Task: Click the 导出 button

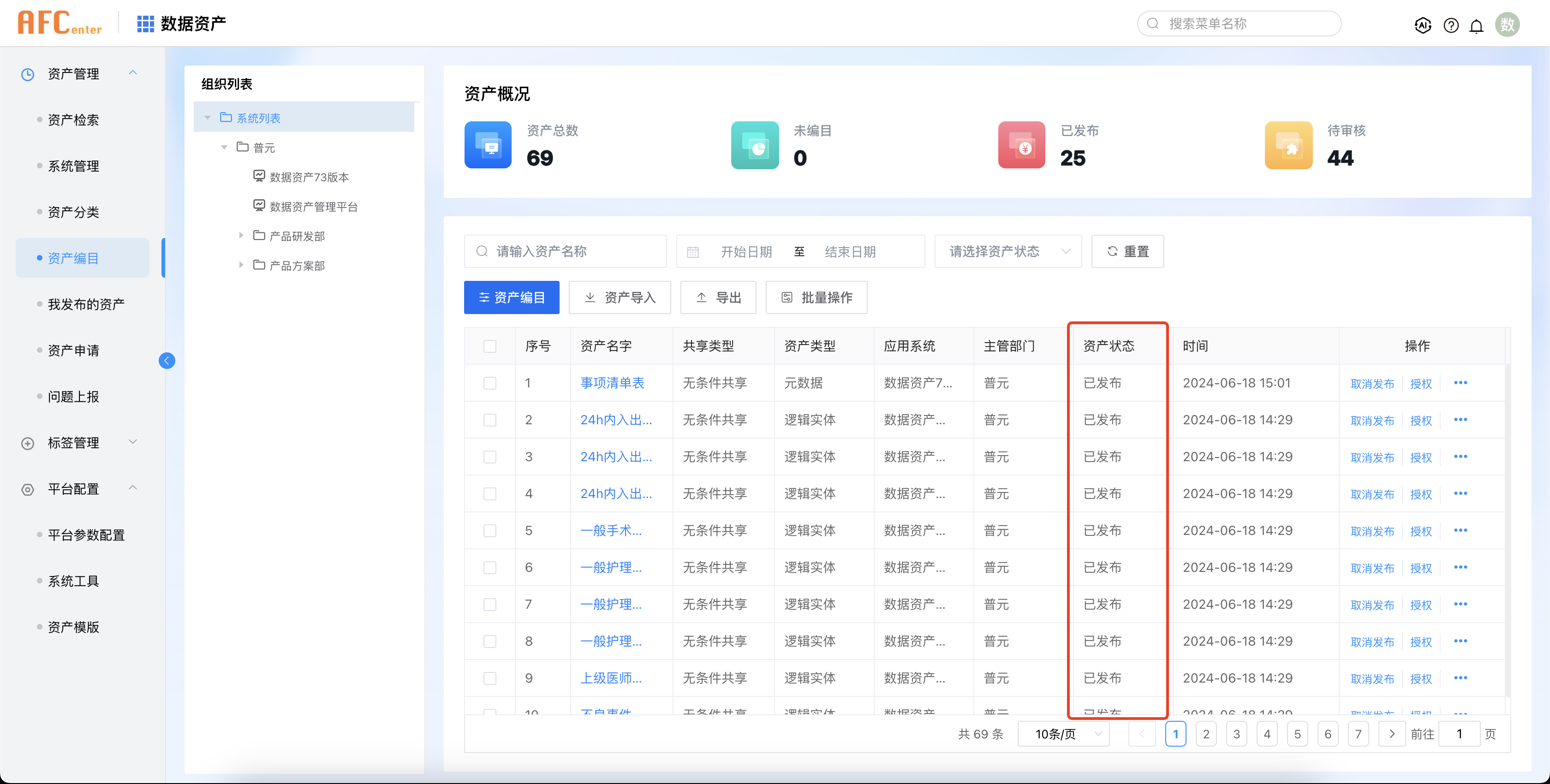Action: pos(718,297)
